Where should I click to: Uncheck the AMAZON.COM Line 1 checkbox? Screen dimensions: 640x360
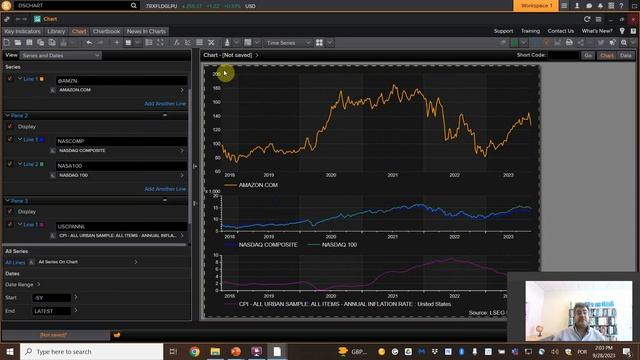10,78
